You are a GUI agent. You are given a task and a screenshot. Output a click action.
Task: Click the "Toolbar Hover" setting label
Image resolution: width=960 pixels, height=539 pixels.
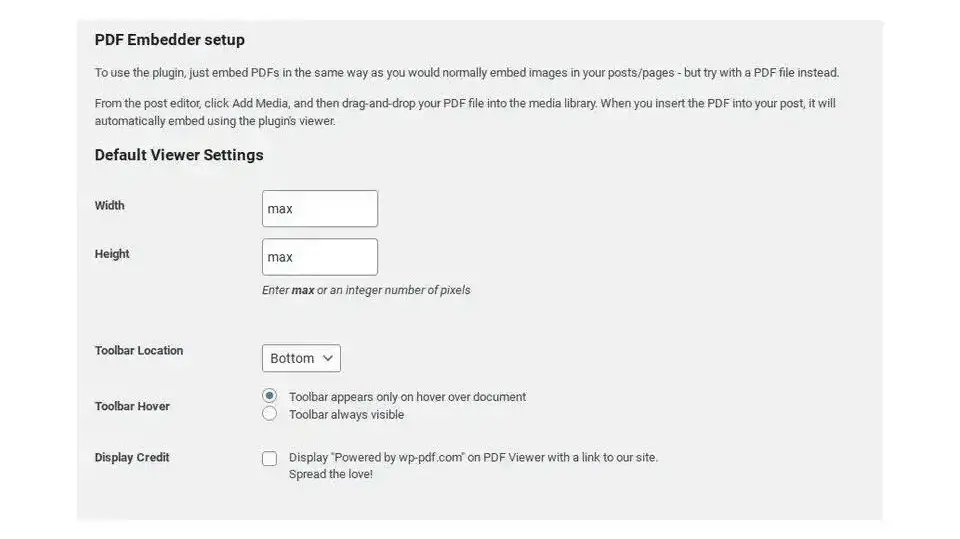click(x=132, y=406)
